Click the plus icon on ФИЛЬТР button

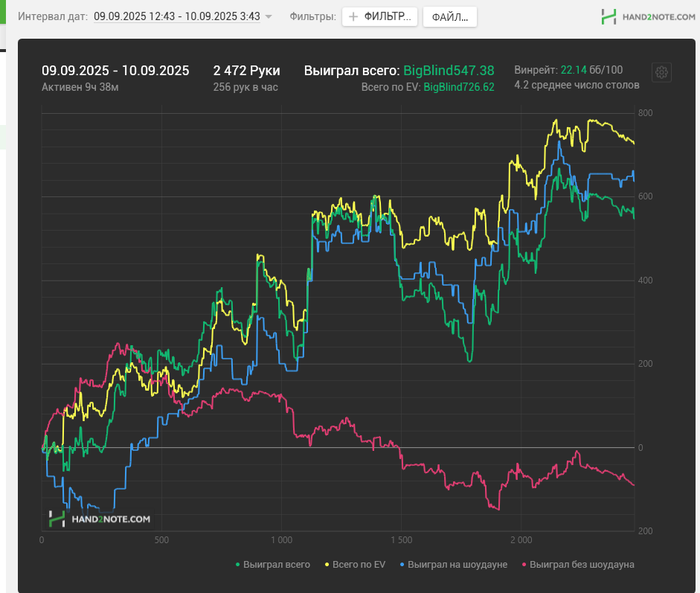pos(353,17)
